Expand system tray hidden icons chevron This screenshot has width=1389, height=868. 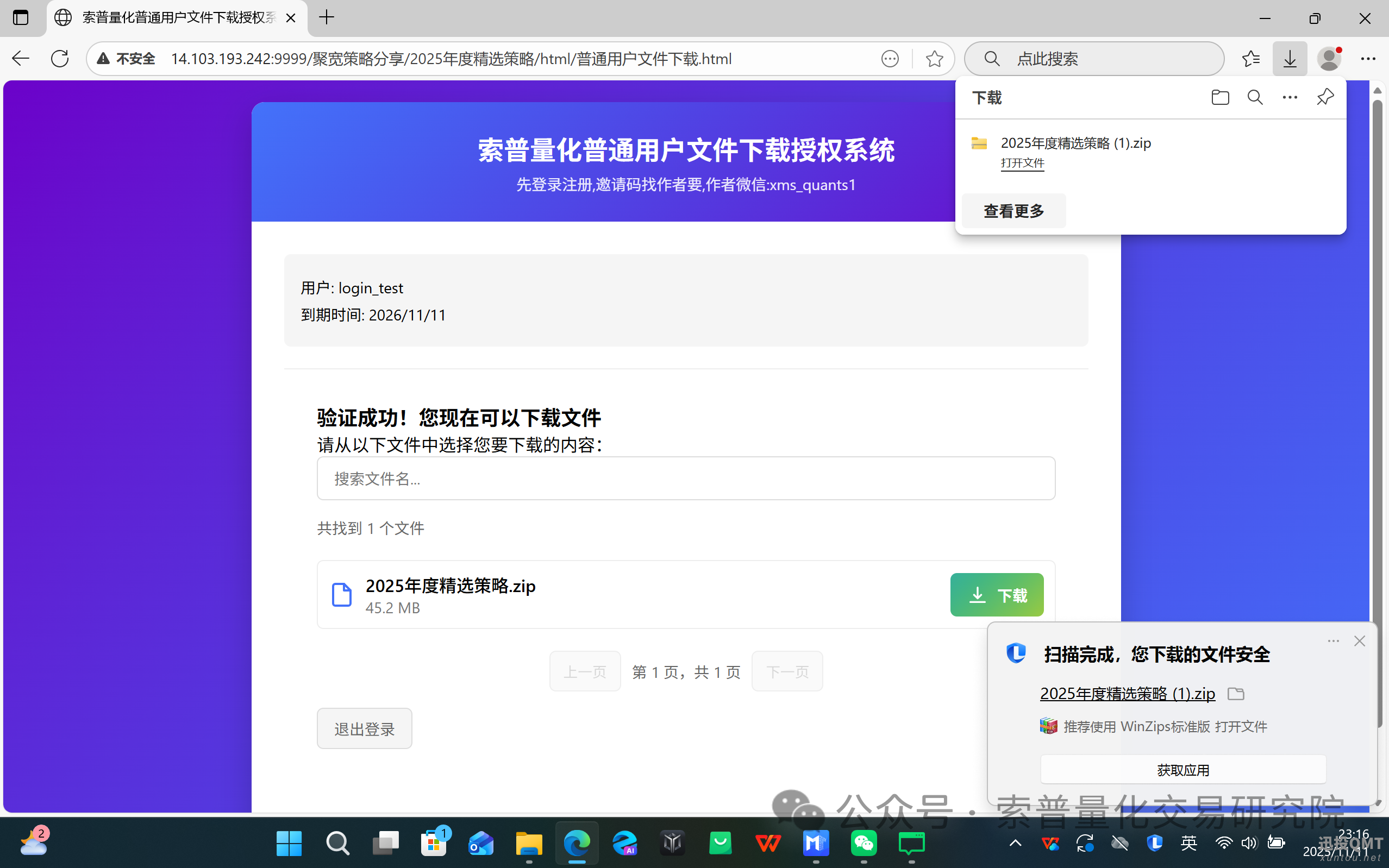coord(1015,844)
